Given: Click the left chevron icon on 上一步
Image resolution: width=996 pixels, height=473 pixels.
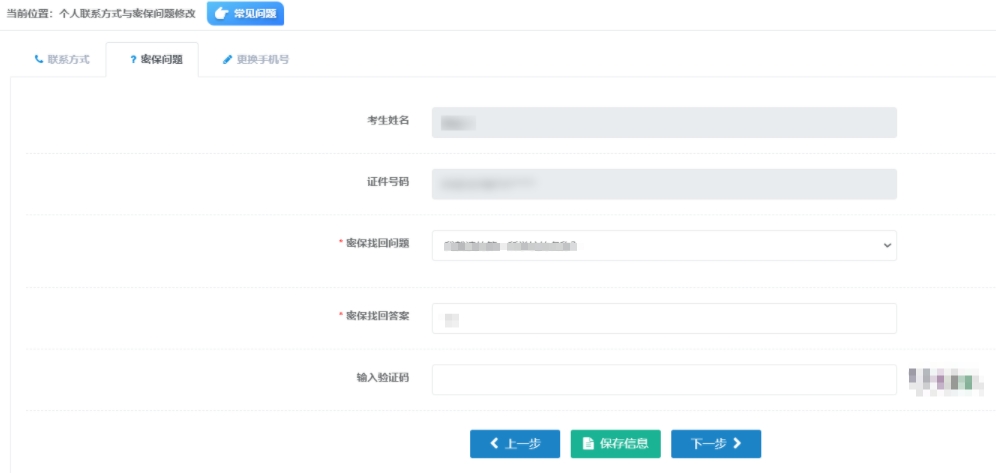Looking at the screenshot, I should [493, 444].
